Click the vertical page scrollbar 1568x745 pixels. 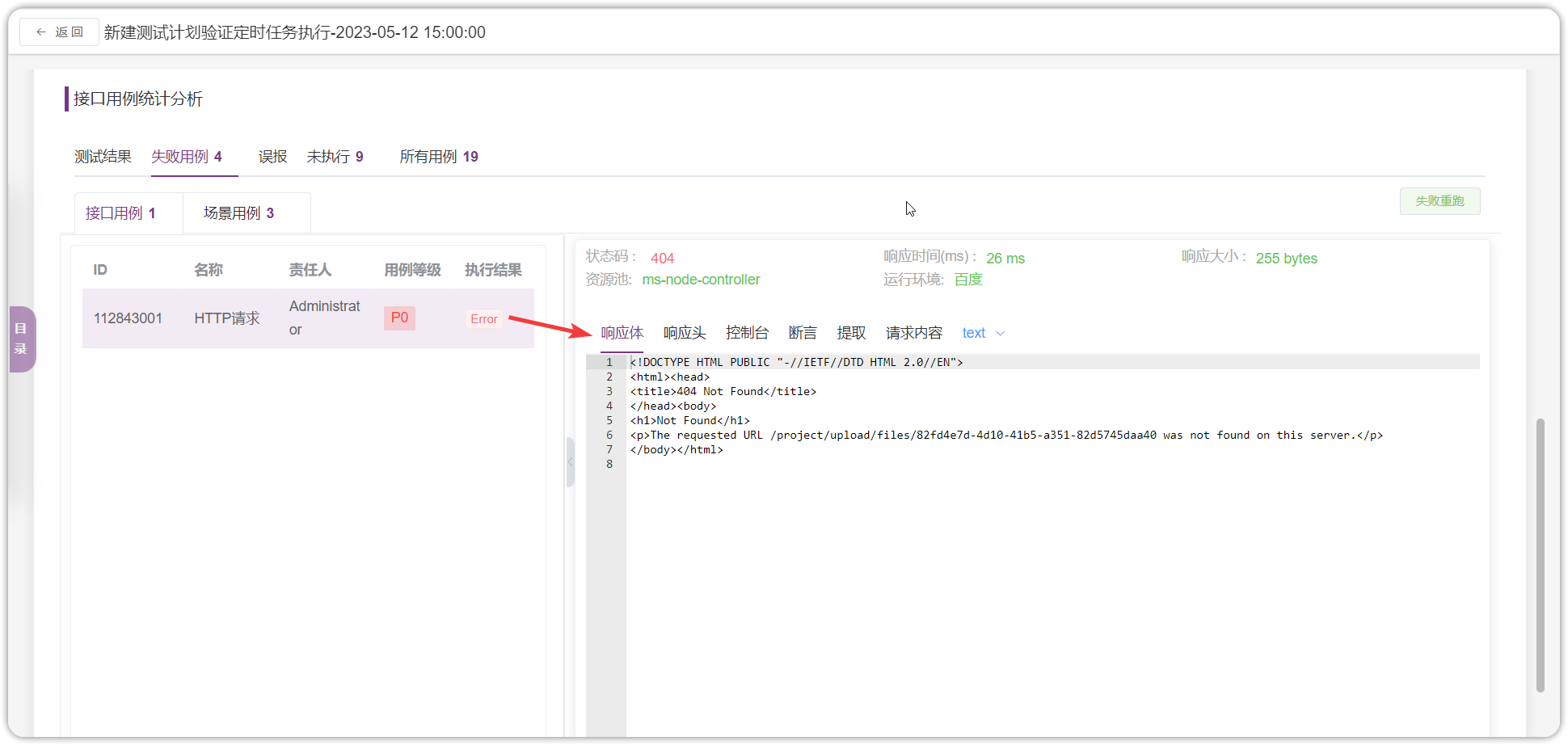point(1541,555)
